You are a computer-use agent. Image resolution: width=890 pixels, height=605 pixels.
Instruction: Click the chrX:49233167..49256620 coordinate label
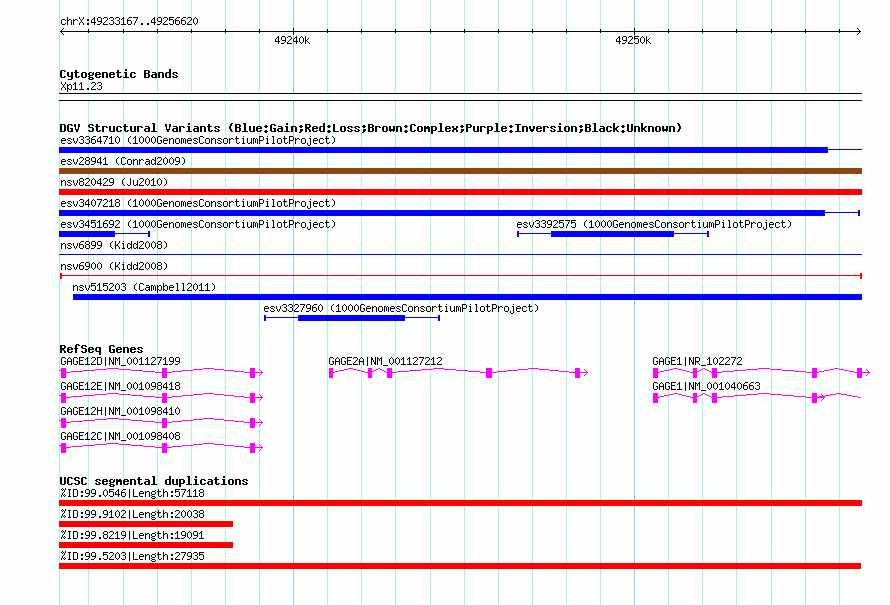pos(129,22)
